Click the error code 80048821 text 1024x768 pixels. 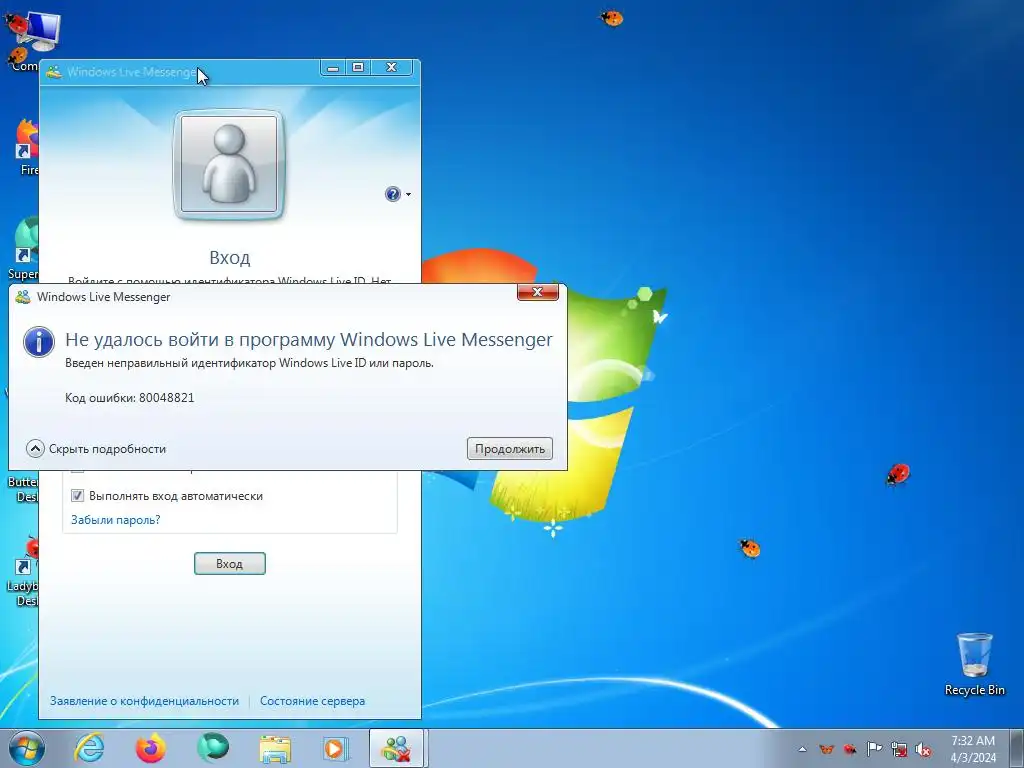167,398
